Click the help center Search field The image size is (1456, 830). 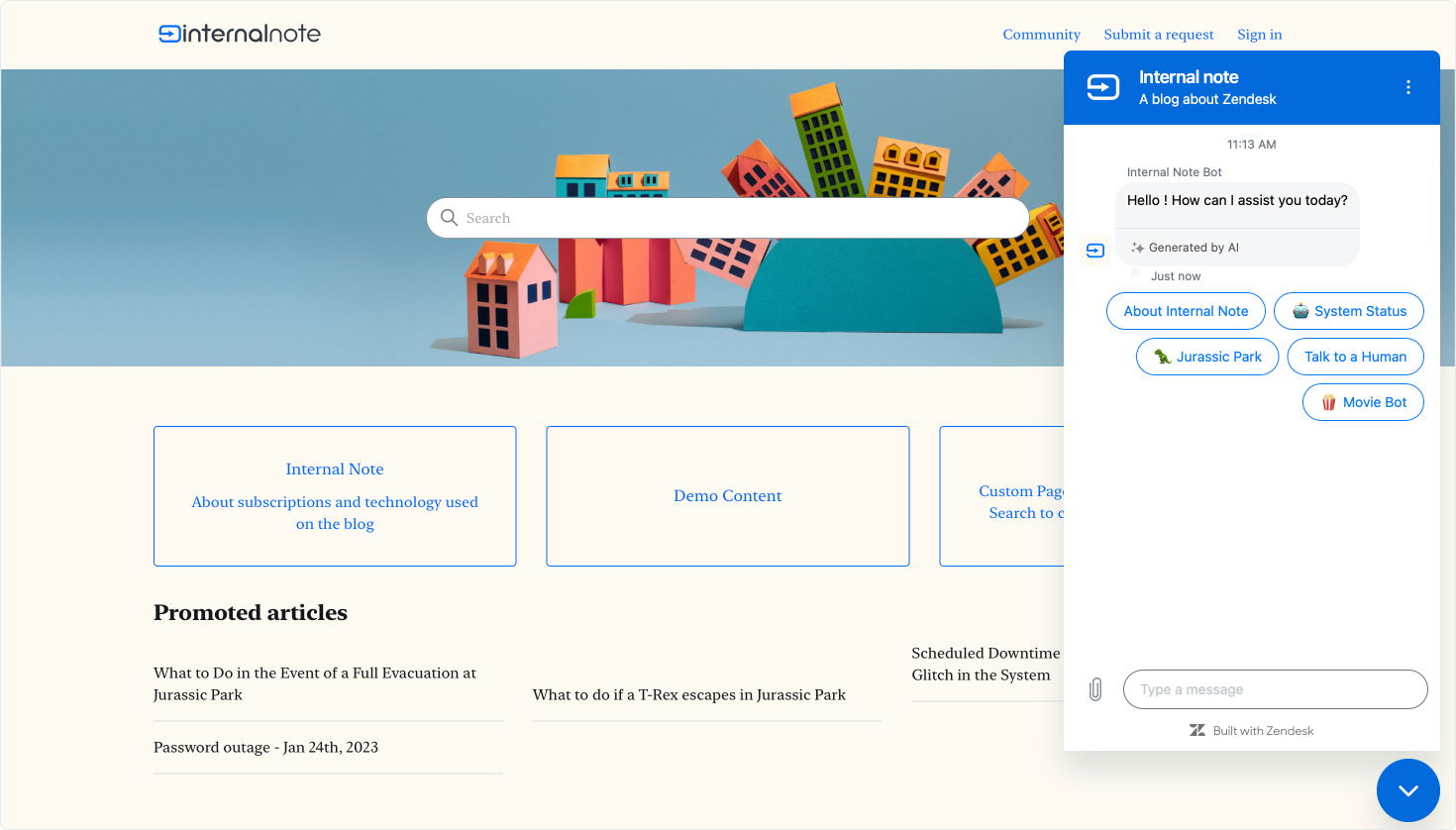pos(728,218)
